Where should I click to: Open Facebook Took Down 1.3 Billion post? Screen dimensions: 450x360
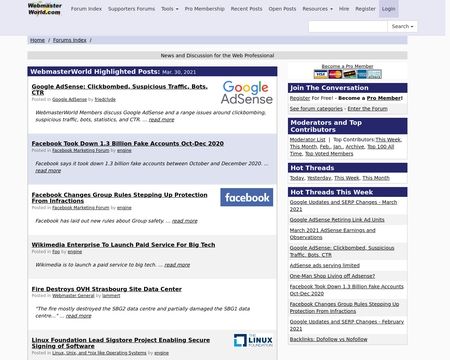pos(128,143)
